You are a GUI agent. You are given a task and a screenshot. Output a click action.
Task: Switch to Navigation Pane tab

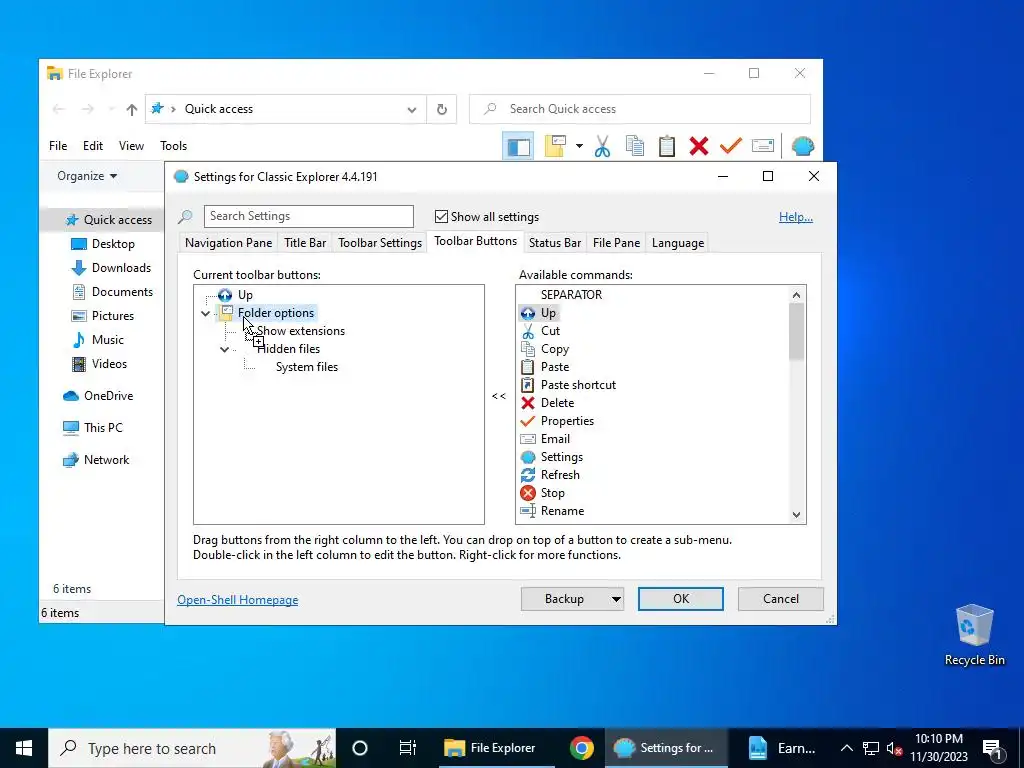coord(228,243)
